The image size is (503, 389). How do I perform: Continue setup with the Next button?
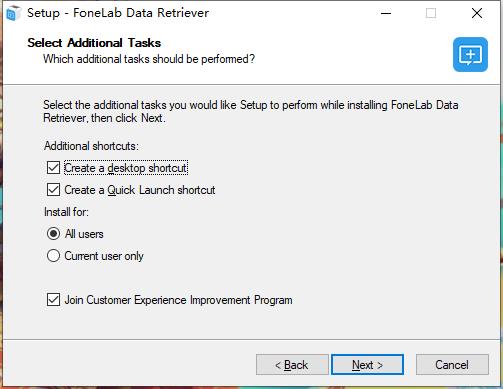tap(367, 365)
